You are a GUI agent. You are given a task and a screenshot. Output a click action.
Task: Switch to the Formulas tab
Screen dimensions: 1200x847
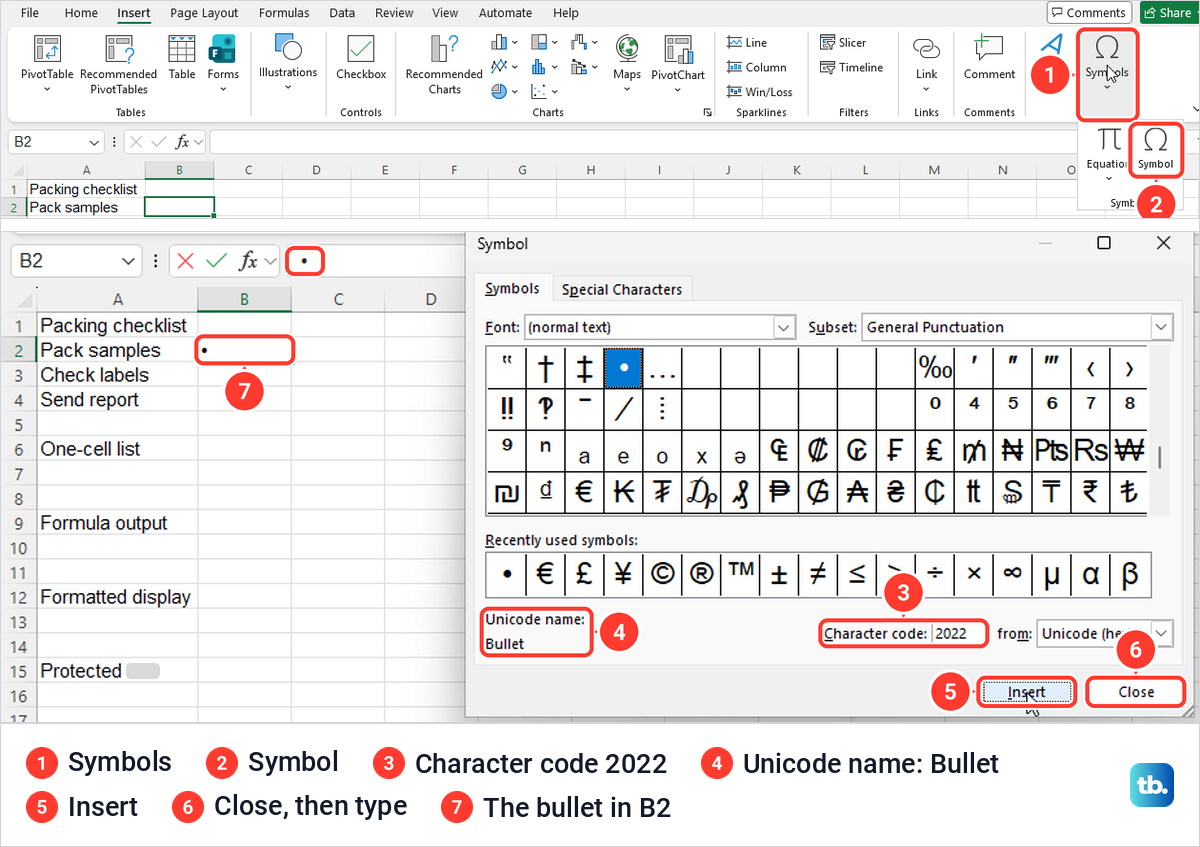pyautogui.click(x=284, y=13)
